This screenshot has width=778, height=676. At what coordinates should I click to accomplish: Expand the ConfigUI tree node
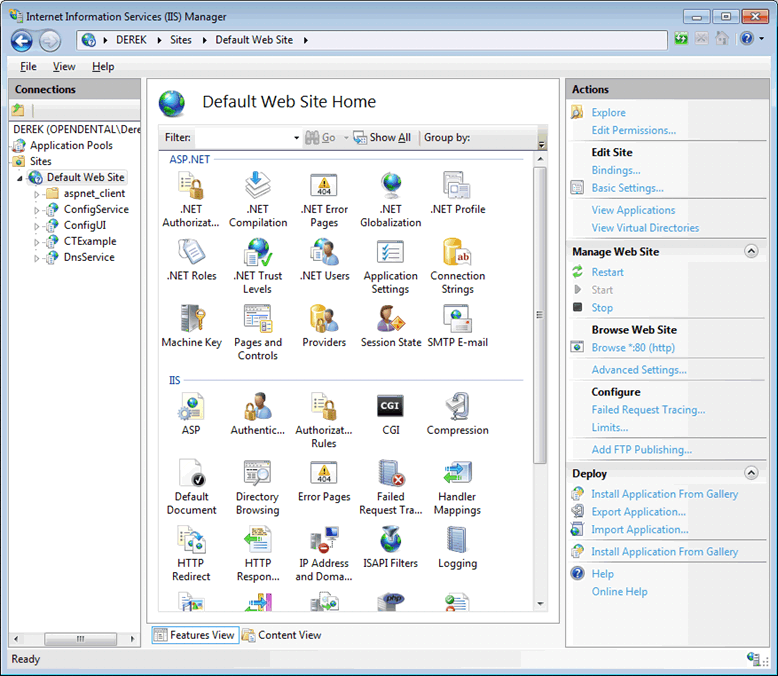point(36,226)
